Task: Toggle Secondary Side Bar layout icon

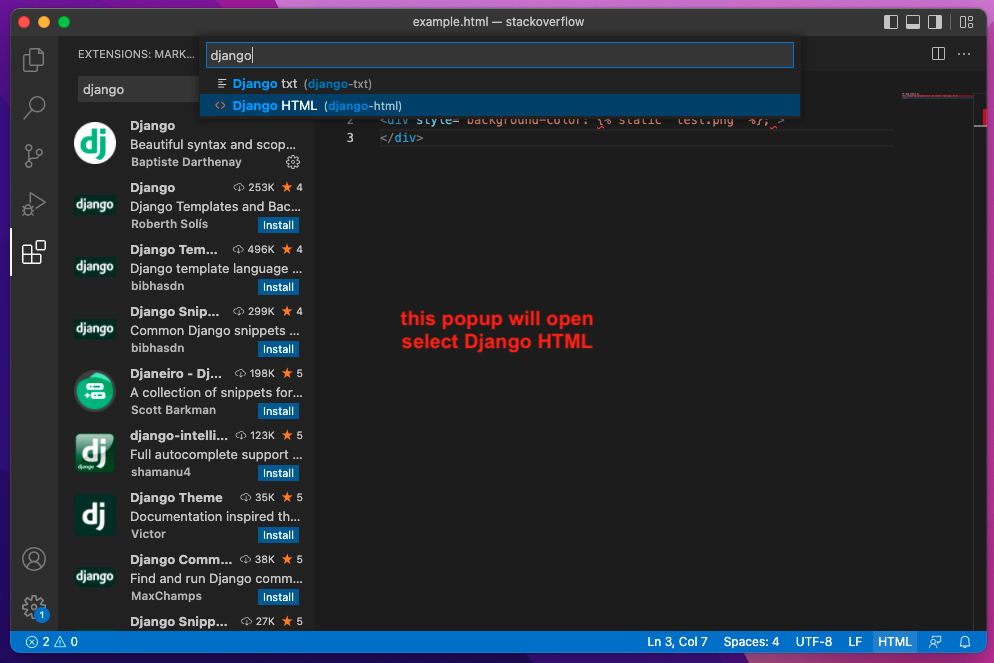Action: 935,22
